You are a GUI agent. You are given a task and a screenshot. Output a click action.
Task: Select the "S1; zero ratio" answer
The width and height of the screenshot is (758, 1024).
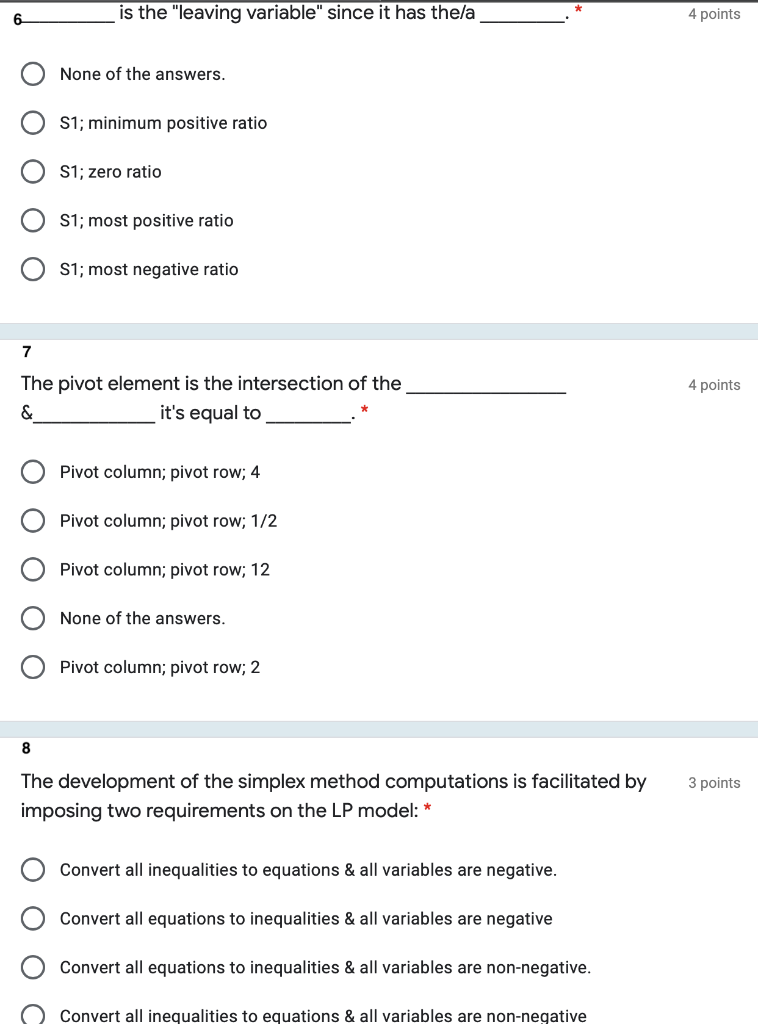point(33,171)
